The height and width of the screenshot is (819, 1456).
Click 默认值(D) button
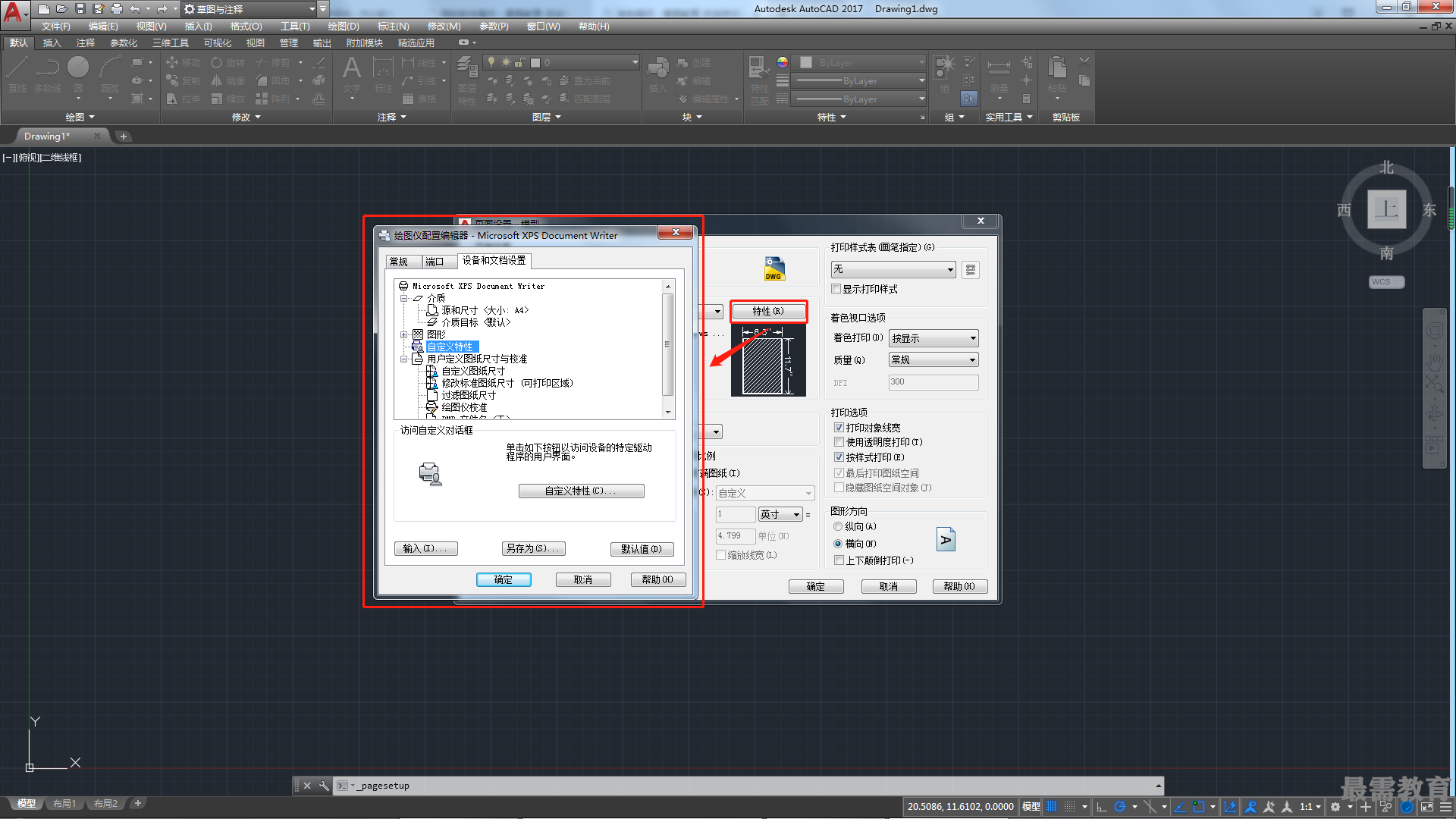642,549
